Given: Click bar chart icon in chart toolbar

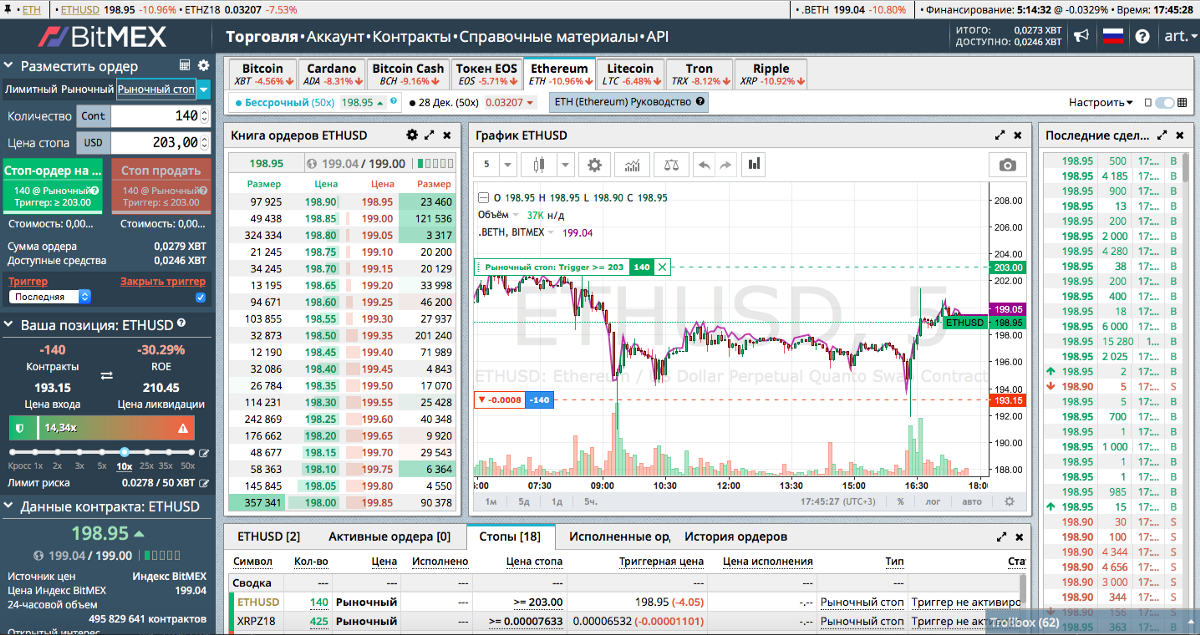Looking at the screenshot, I should point(754,163).
